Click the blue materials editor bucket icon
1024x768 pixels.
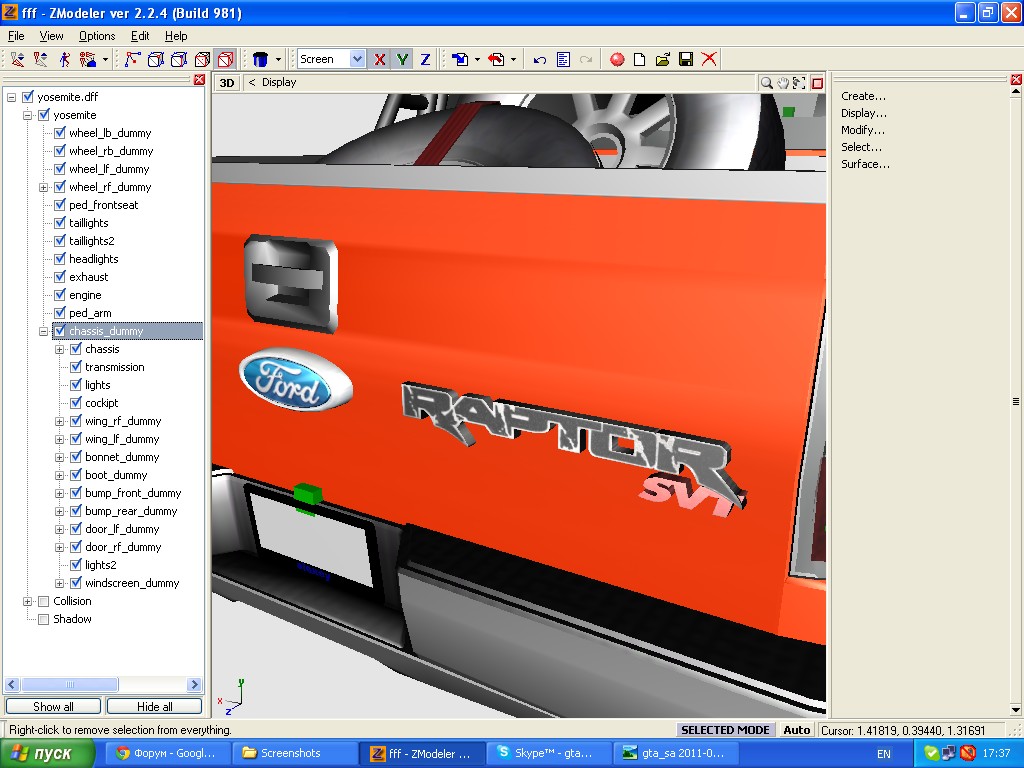tap(260, 59)
